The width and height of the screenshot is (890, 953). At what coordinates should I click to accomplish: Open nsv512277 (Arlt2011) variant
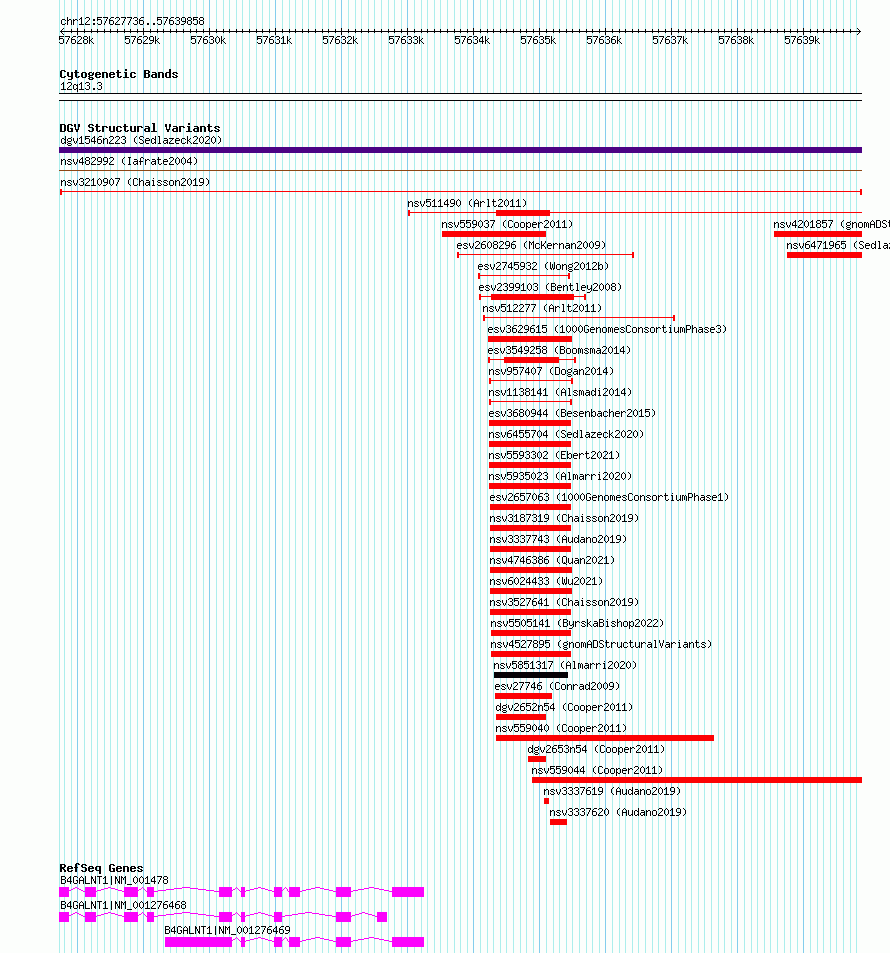(542, 309)
